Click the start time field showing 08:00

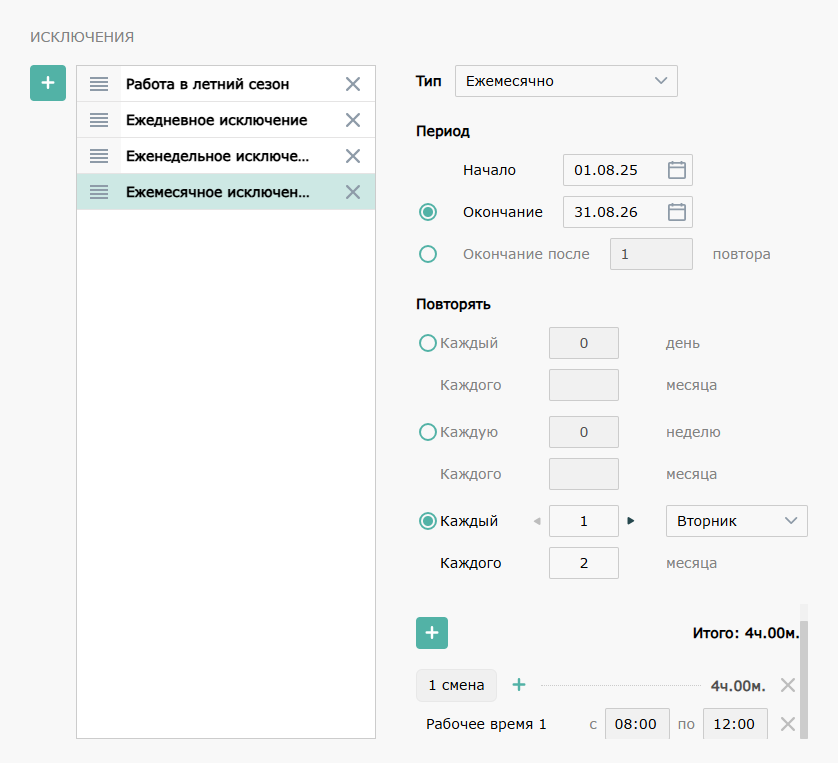click(637, 724)
